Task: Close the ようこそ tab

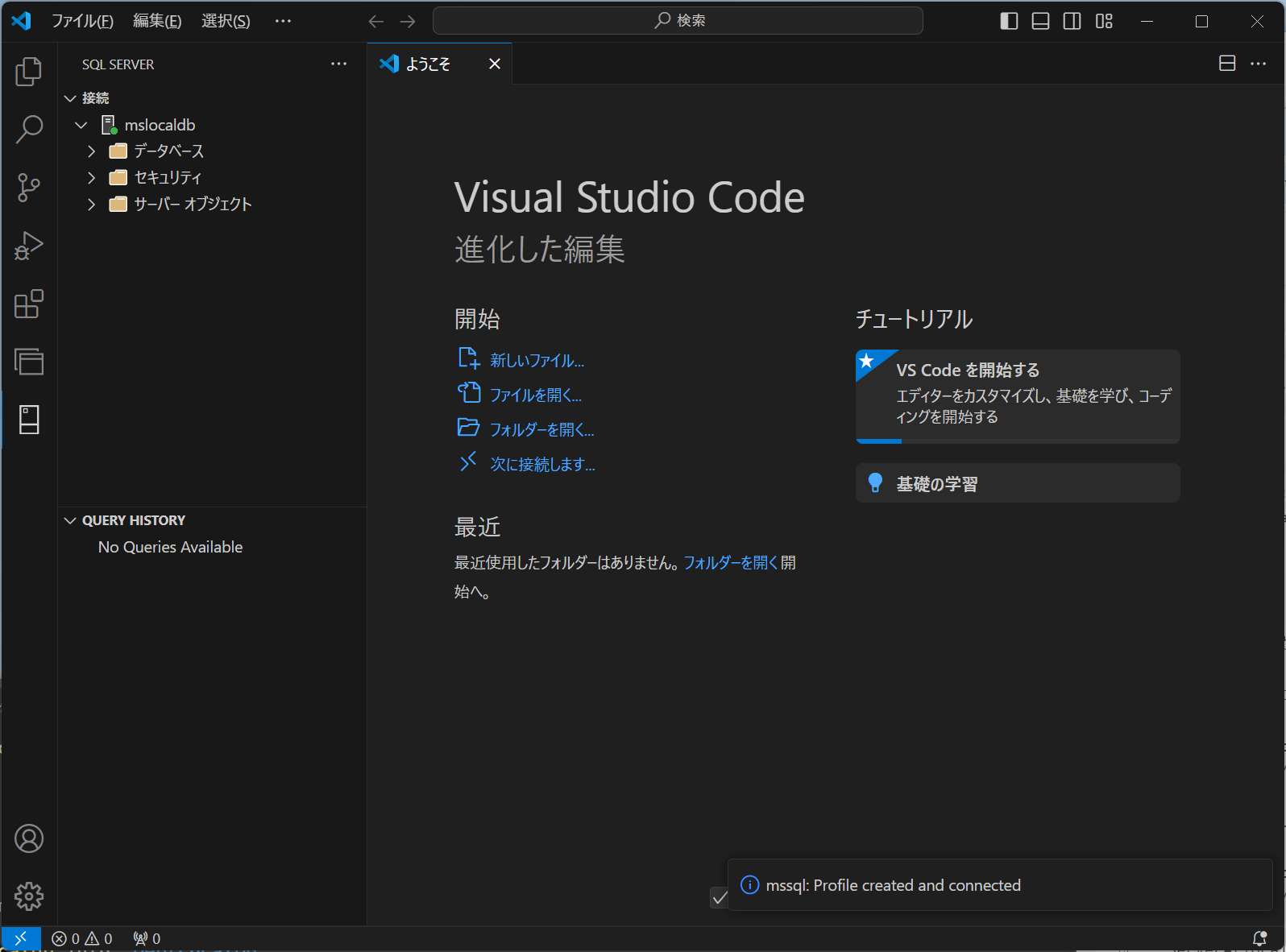Action: [x=495, y=64]
